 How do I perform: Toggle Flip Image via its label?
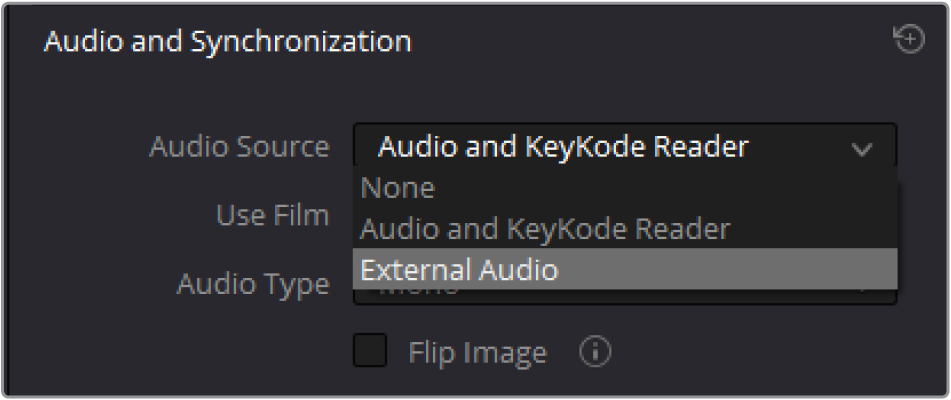tap(477, 352)
